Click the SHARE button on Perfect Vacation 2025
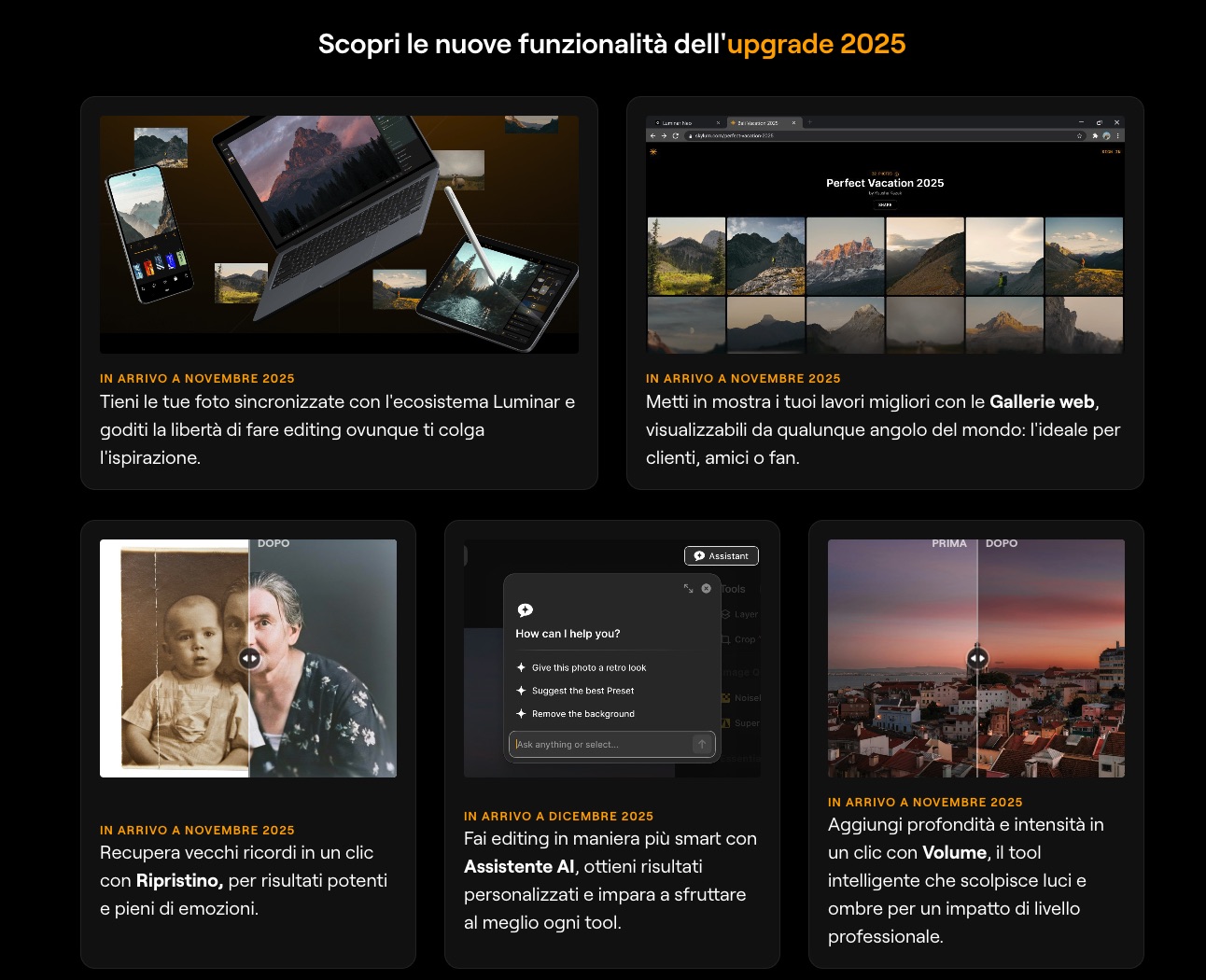Screen dimensions: 1206x980 tap(885, 203)
